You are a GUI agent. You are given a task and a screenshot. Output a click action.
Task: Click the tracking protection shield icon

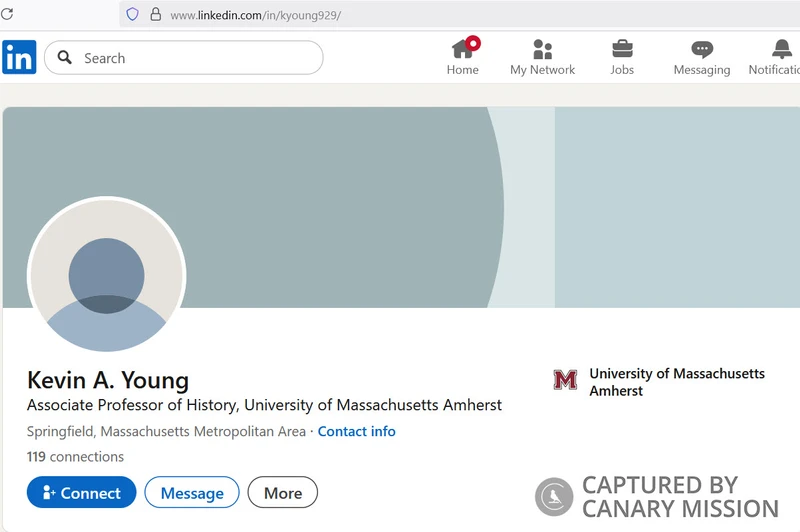132,14
